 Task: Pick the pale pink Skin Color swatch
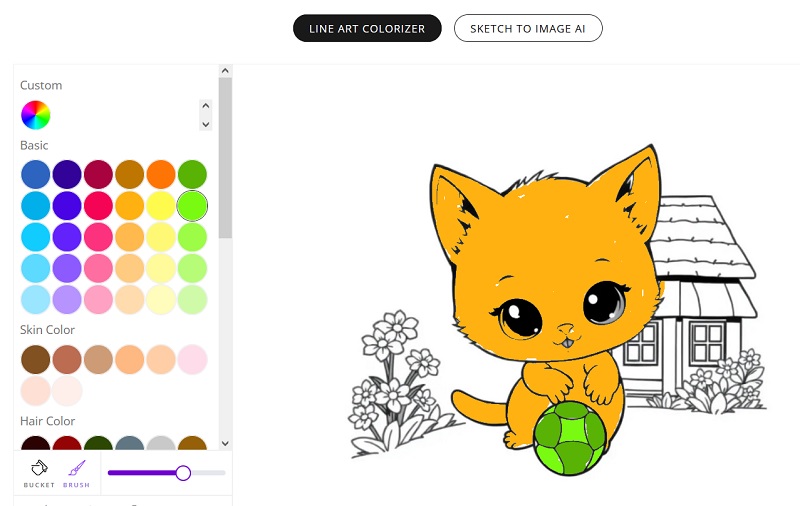coord(192,359)
